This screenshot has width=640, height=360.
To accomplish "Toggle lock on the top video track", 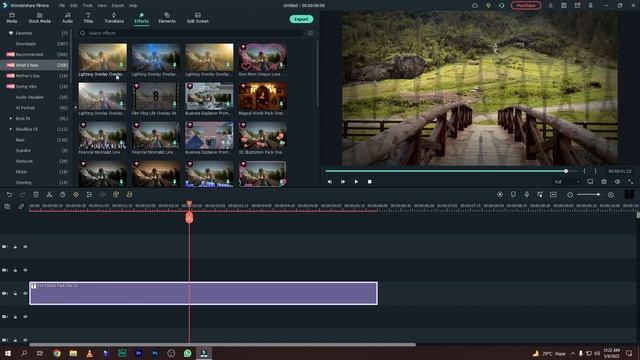I will pyautogui.click(x=16, y=247).
